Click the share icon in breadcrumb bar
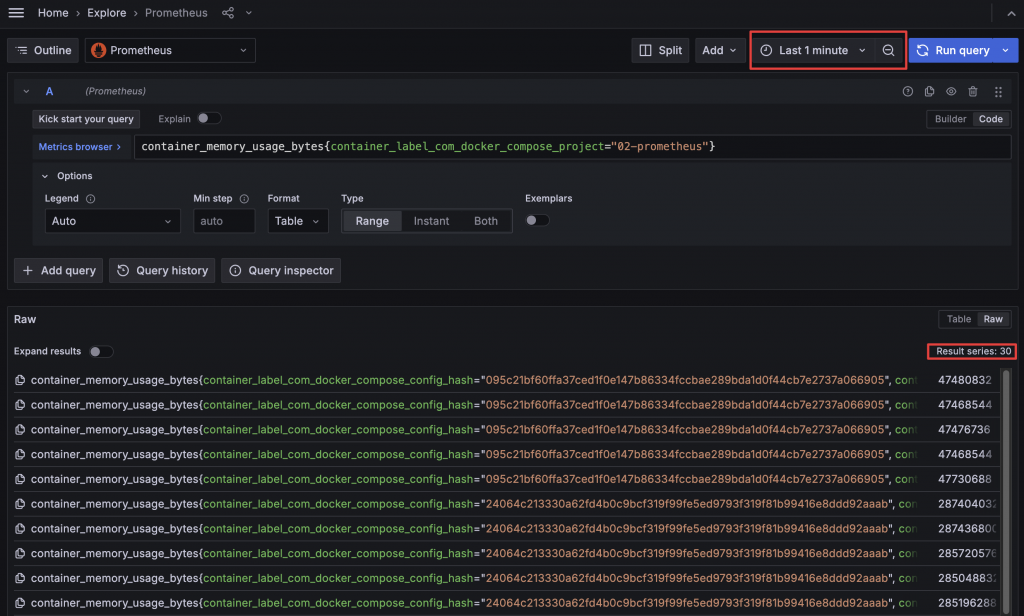1024x616 pixels. [x=228, y=12]
